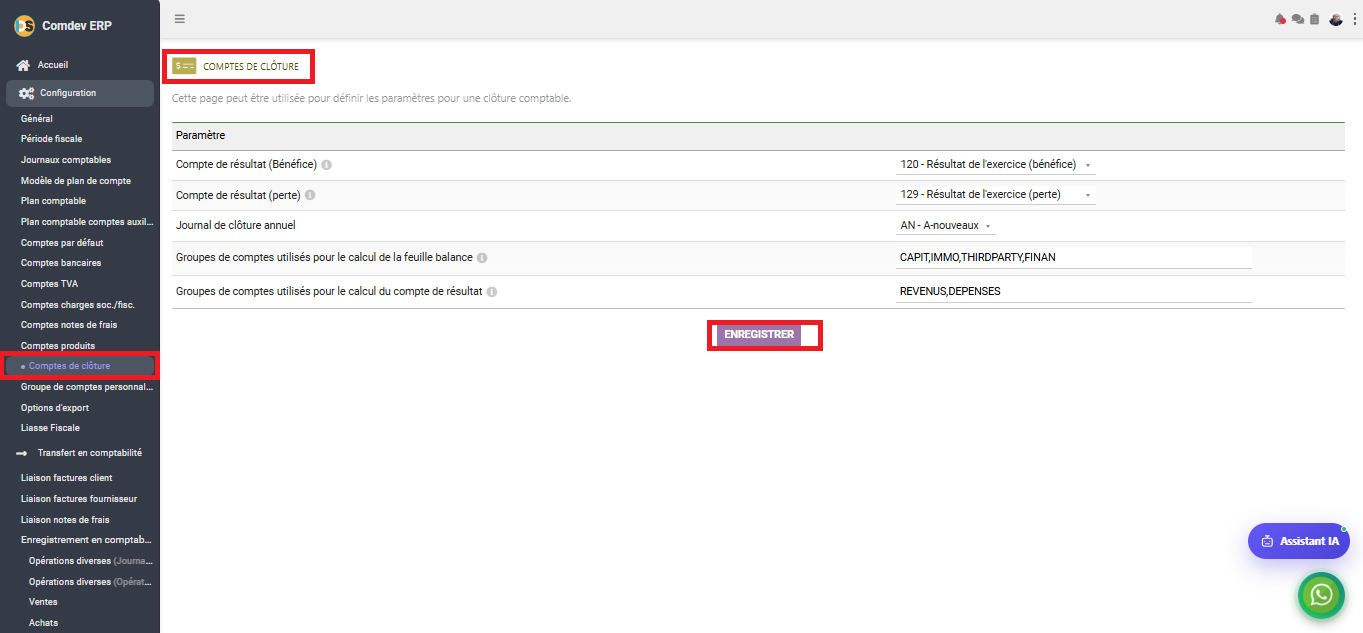Open Comptes par défaut
This screenshot has height=633, width=1363.
coord(62,243)
